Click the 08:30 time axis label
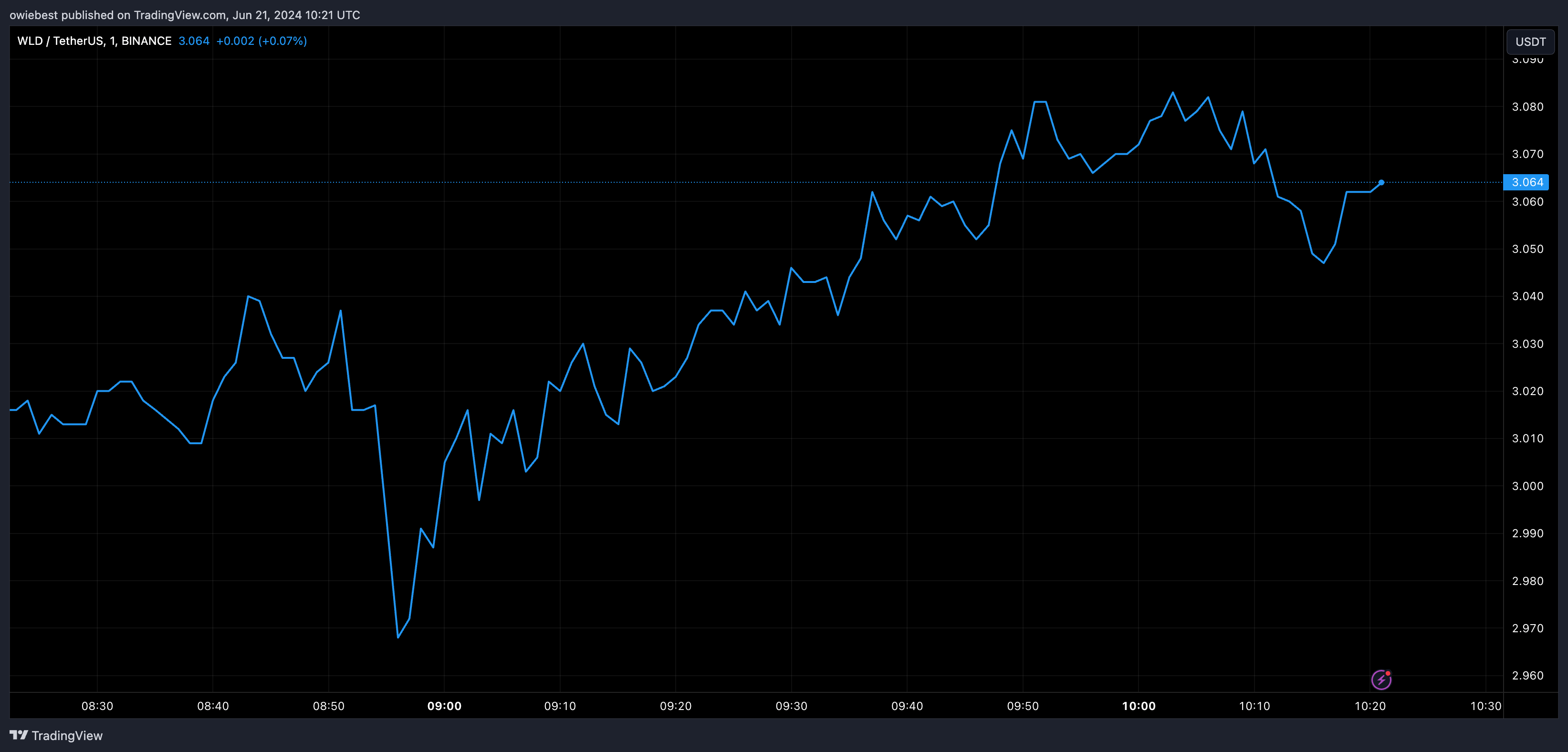 (97, 706)
